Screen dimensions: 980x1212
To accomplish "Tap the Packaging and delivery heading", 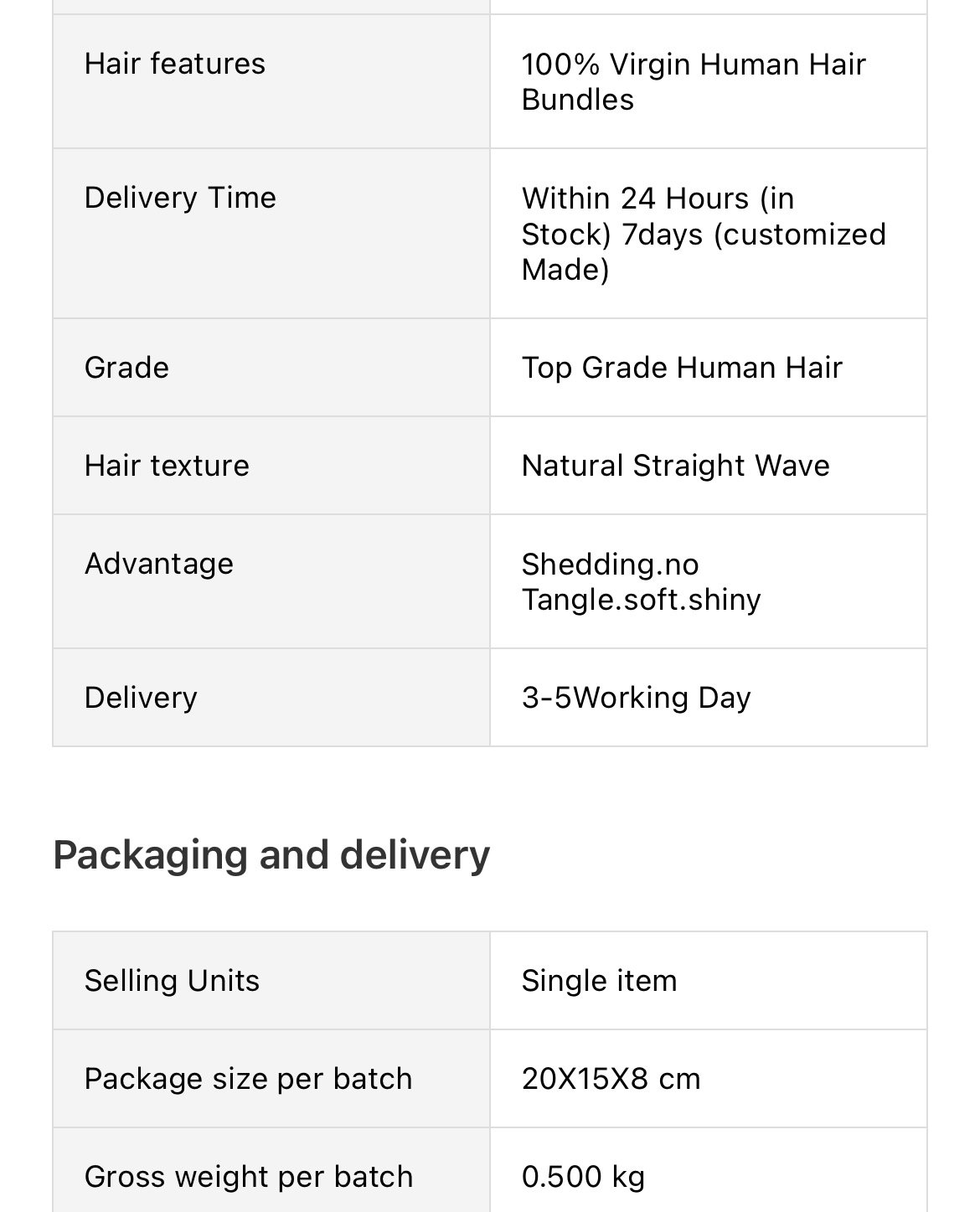I will [271, 855].
